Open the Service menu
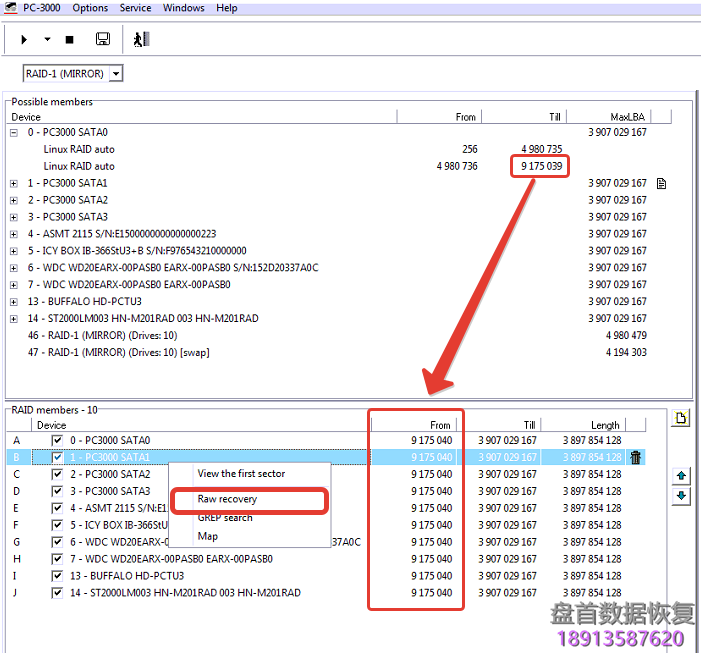701x653 pixels. 135,8
